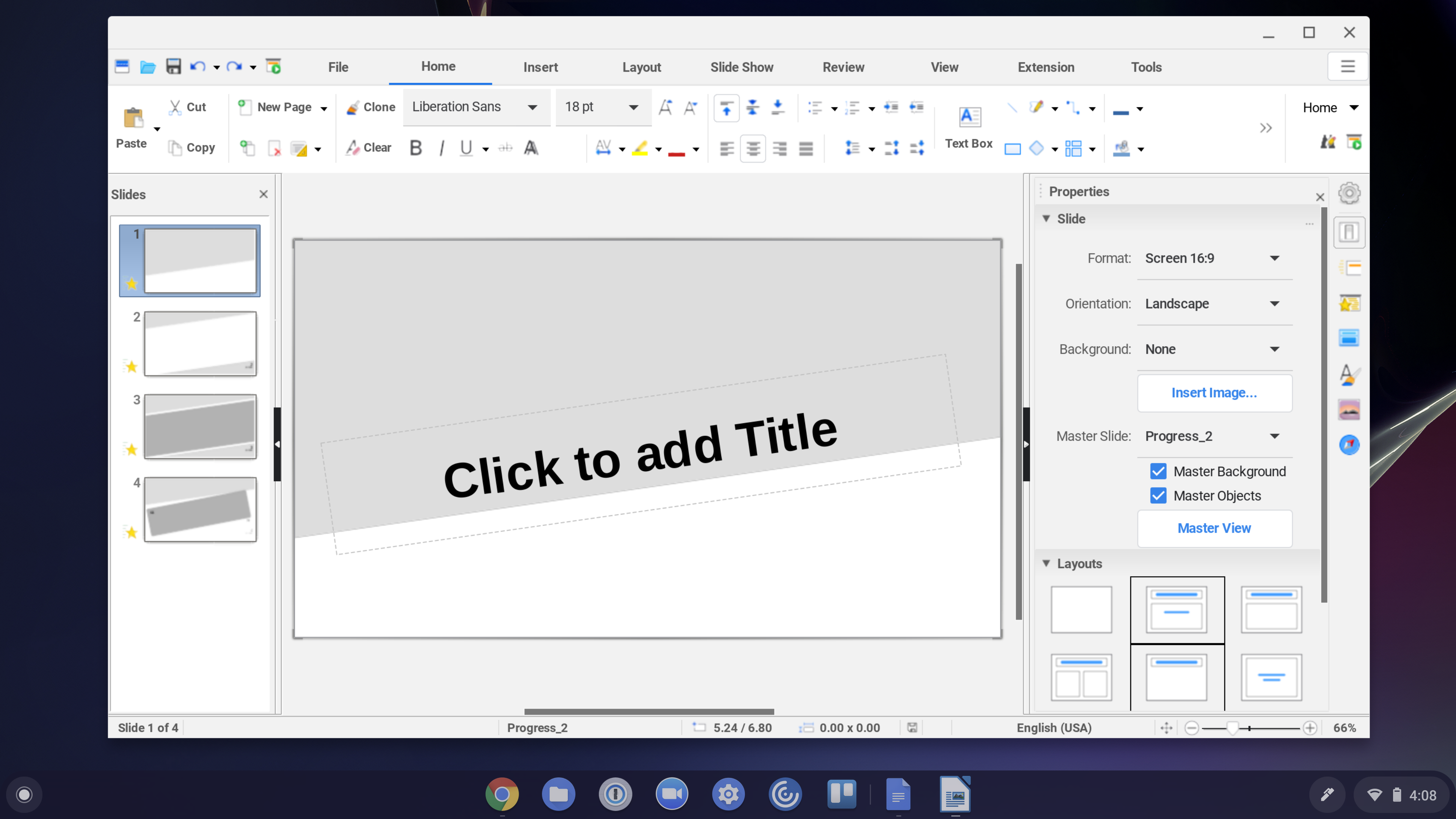Toggle Master Background checkbox
The width and height of the screenshot is (1456, 819).
[x=1158, y=471]
